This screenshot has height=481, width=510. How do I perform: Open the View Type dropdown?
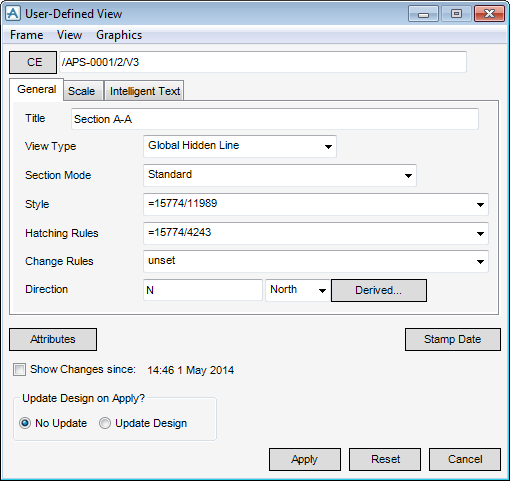[x=240, y=146]
